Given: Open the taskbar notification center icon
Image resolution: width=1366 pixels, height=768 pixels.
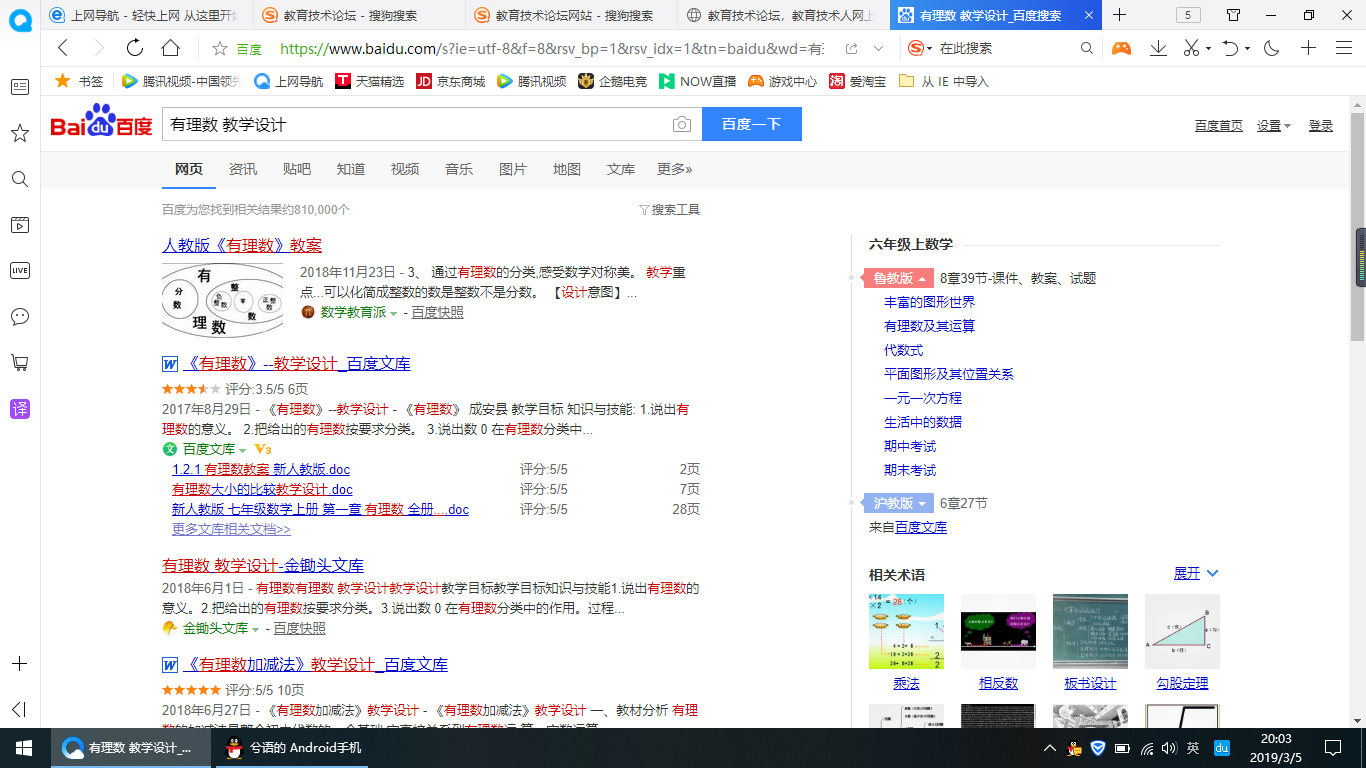Looking at the screenshot, I should pos(1332,747).
